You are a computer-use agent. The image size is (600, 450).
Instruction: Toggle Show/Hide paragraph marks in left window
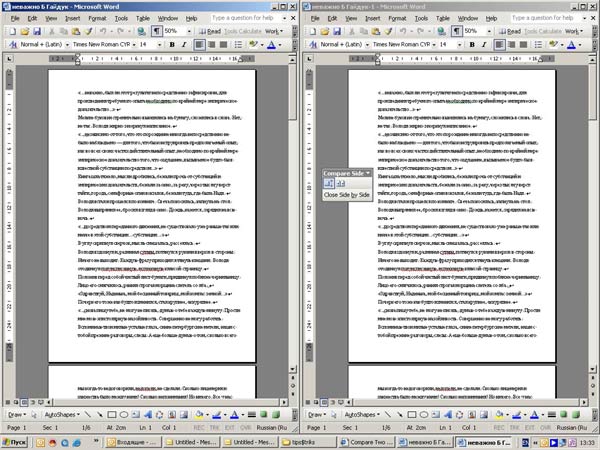point(156,31)
